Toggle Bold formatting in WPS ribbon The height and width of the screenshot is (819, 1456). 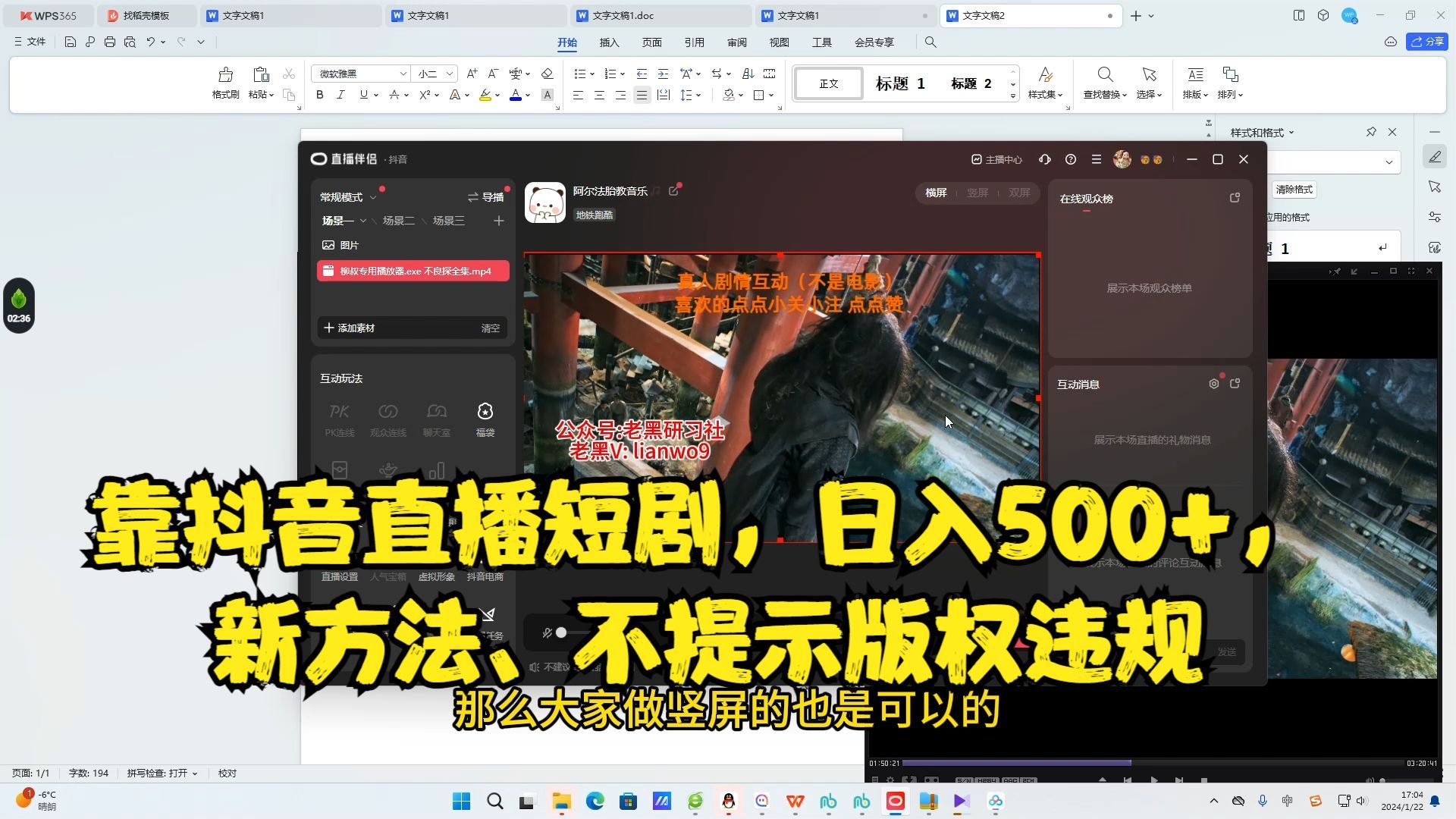pyautogui.click(x=319, y=95)
